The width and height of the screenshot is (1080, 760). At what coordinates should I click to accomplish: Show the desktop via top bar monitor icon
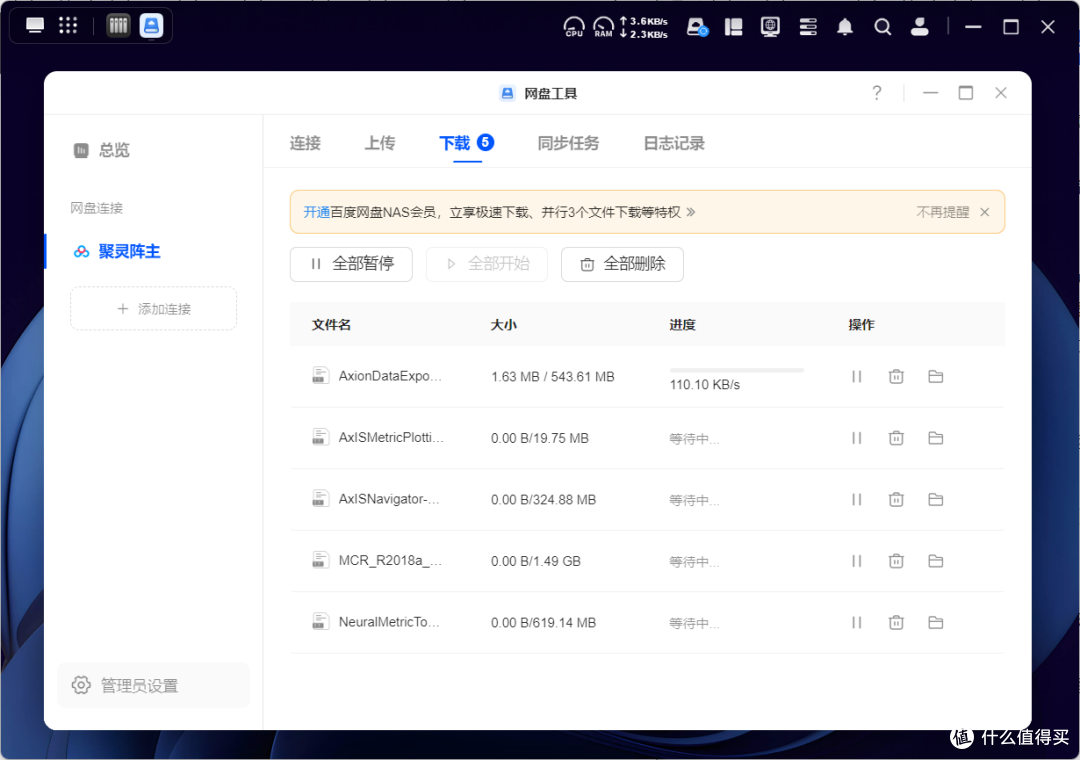[x=34, y=26]
